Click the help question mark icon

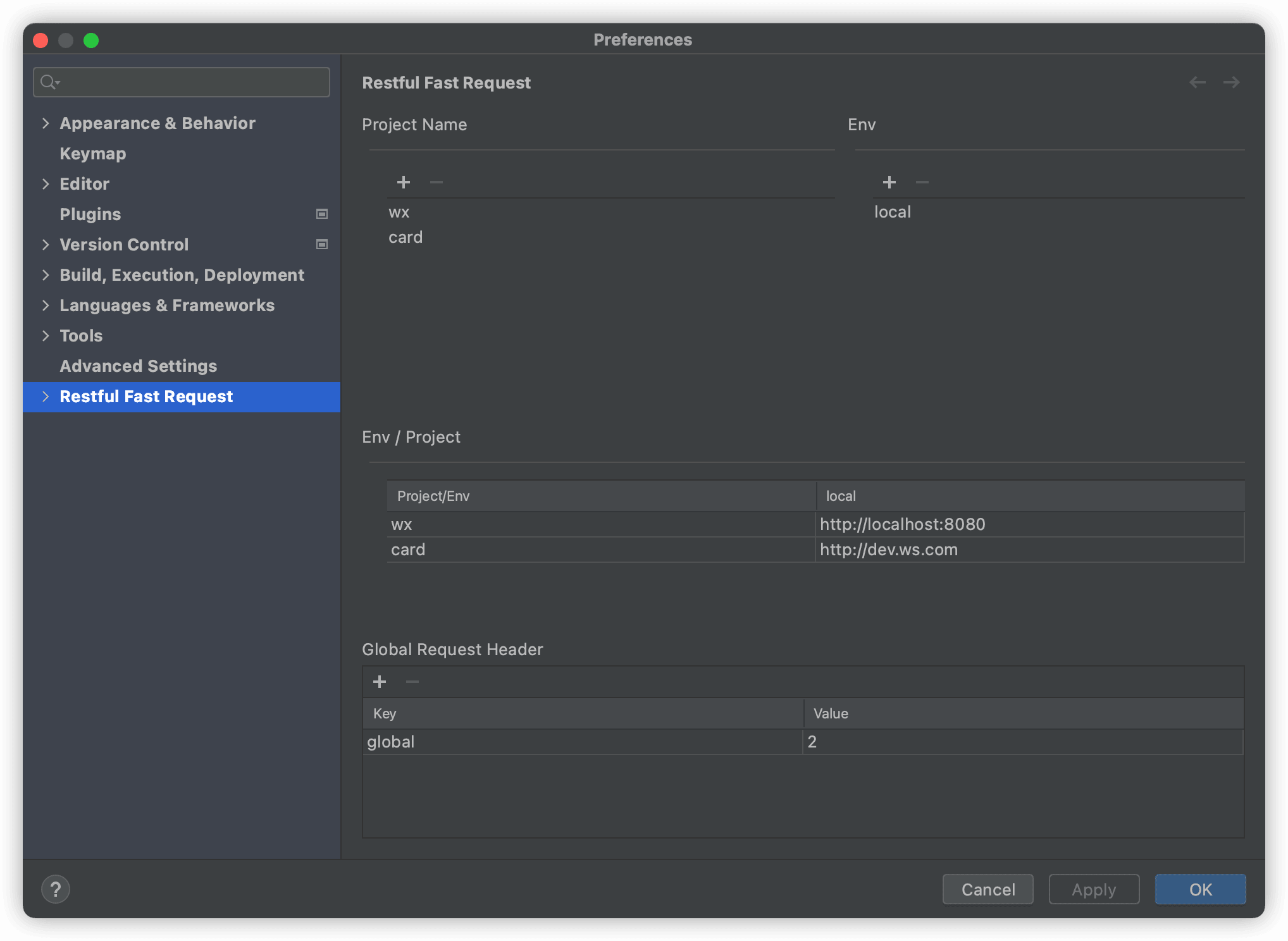pos(56,889)
